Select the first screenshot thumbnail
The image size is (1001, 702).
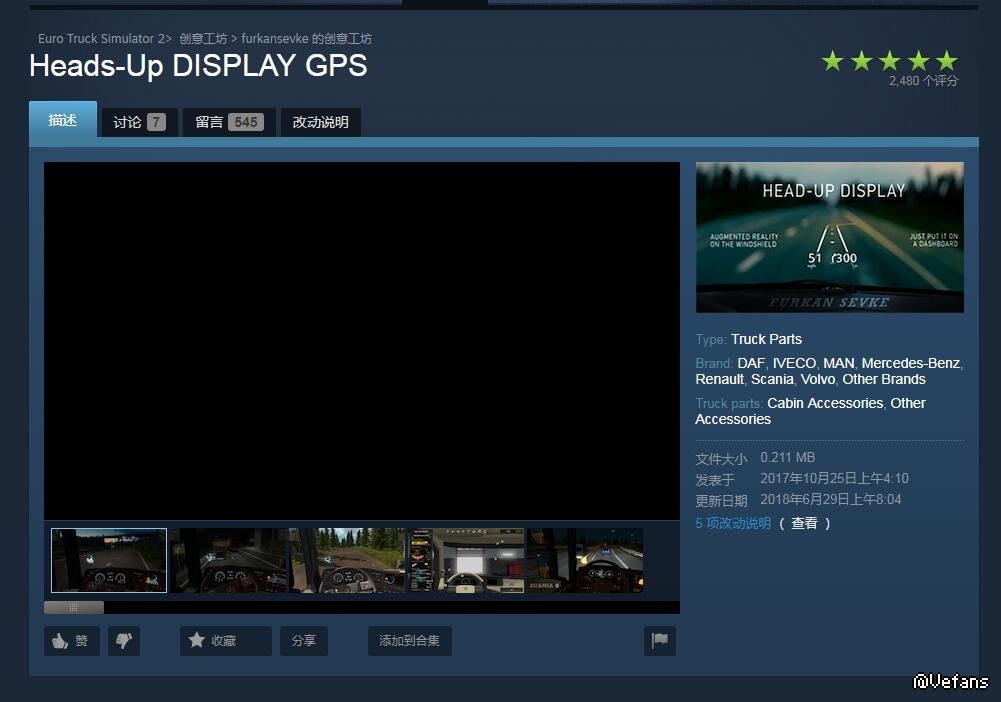point(109,560)
